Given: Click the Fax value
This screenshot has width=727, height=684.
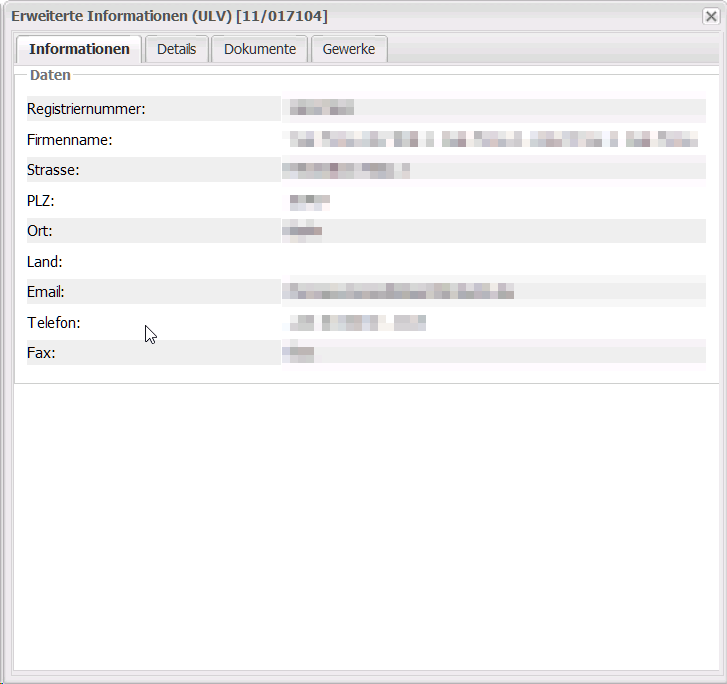Looking at the screenshot, I should [x=299, y=353].
